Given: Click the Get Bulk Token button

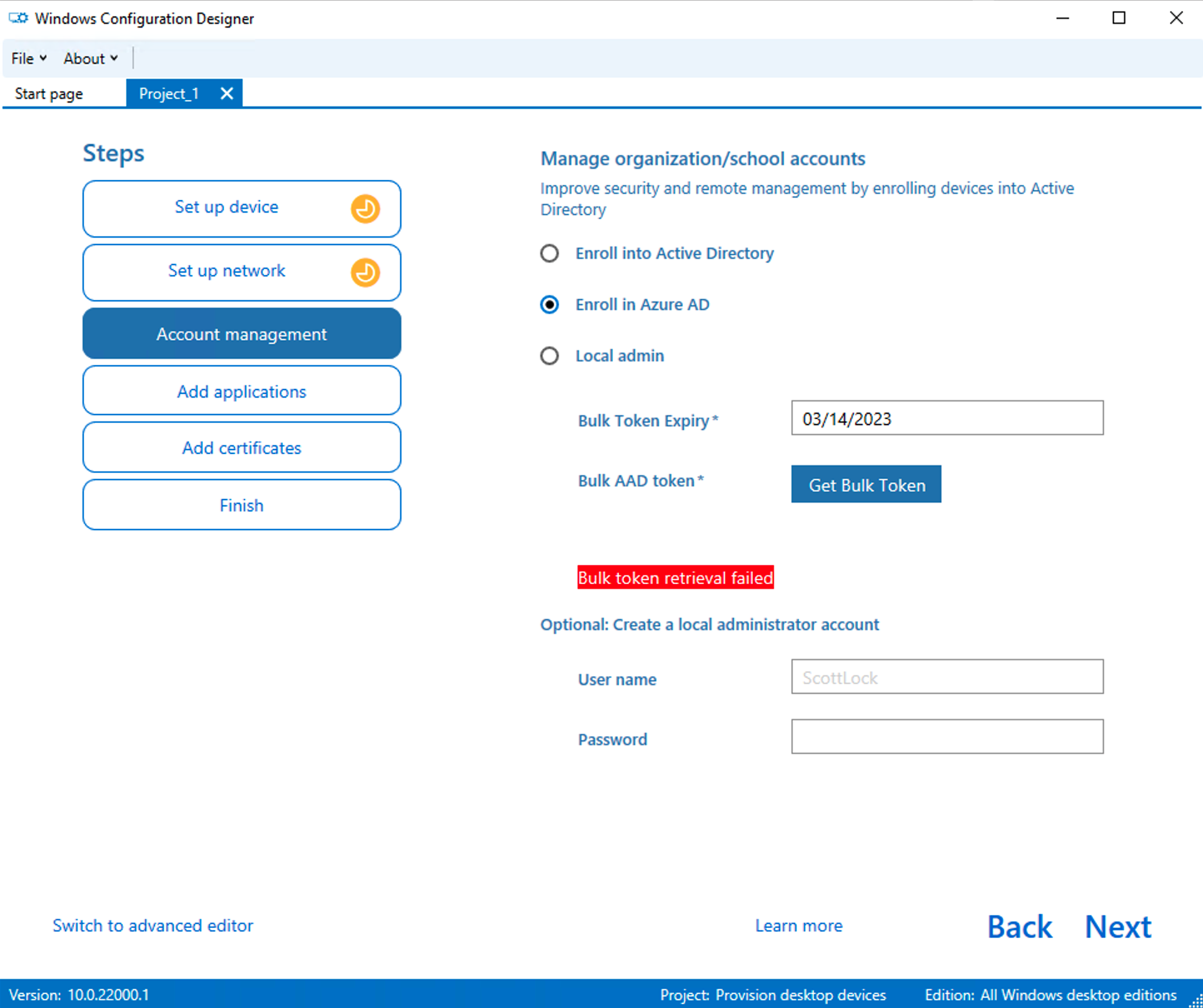Looking at the screenshot, I should tap(866, 484).
